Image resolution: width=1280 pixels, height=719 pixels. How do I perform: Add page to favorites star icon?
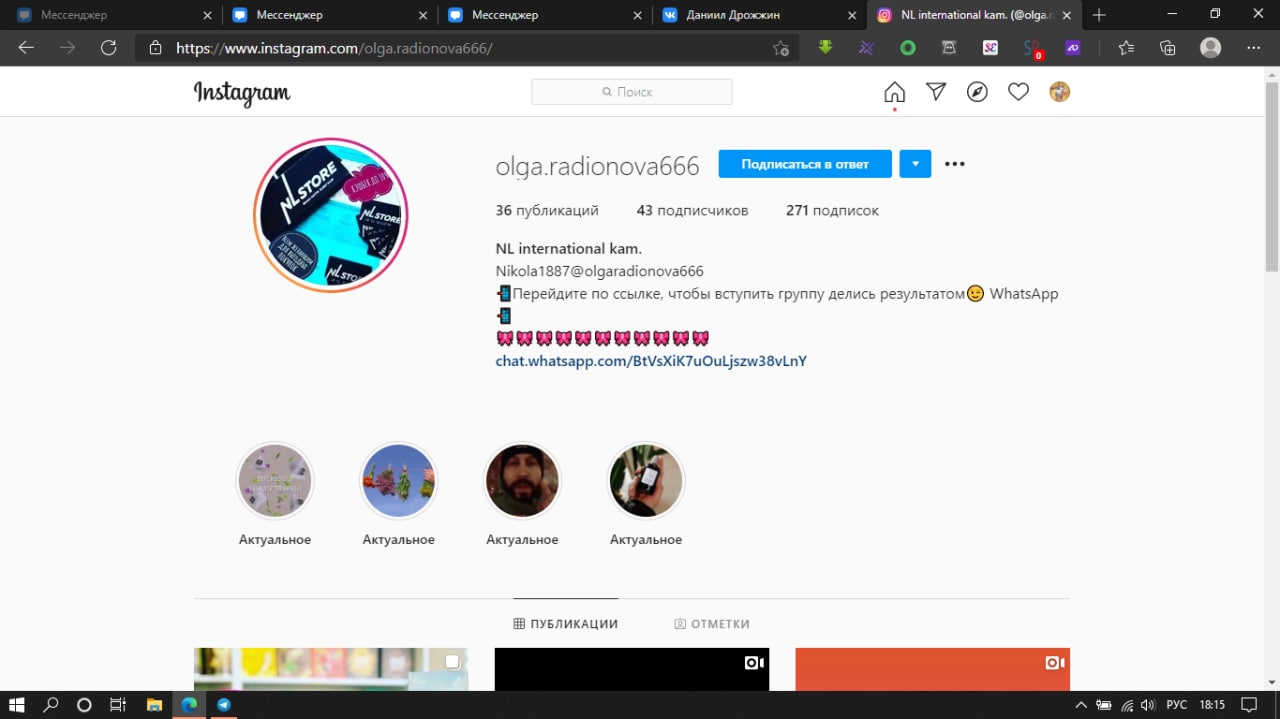[x=781, y=48]
